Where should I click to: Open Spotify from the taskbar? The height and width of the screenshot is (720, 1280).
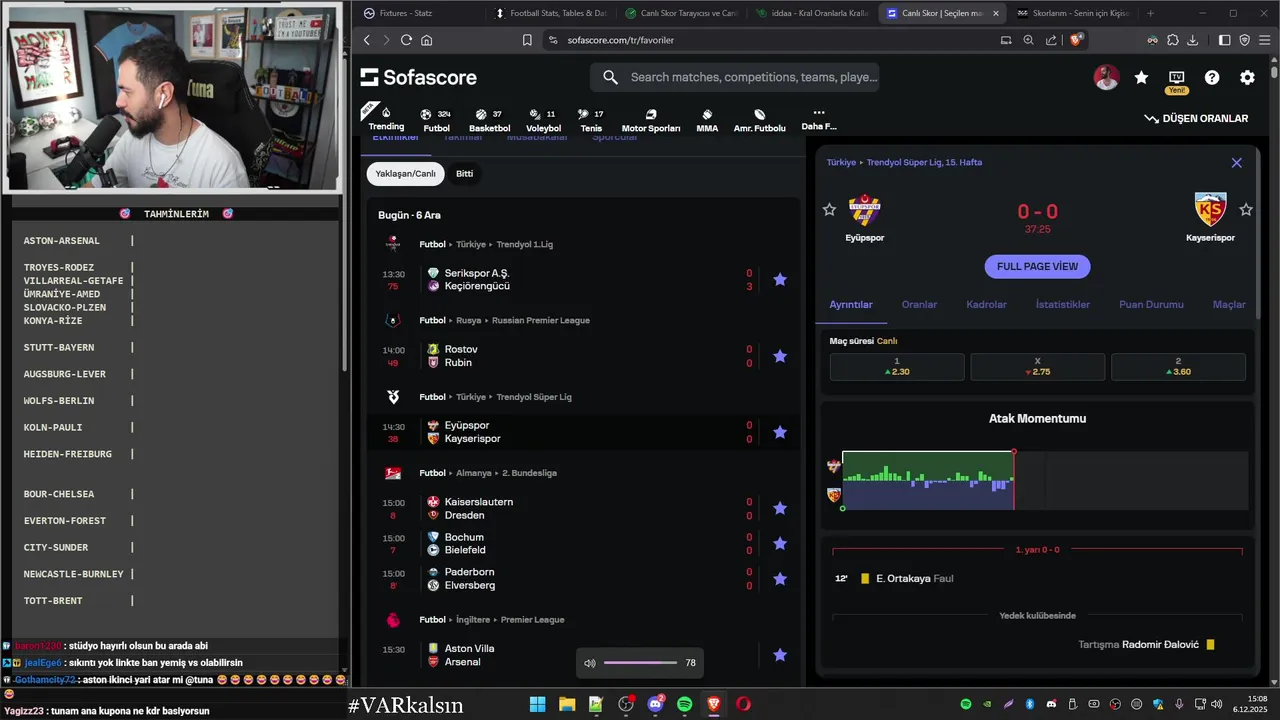coord(685,704)
